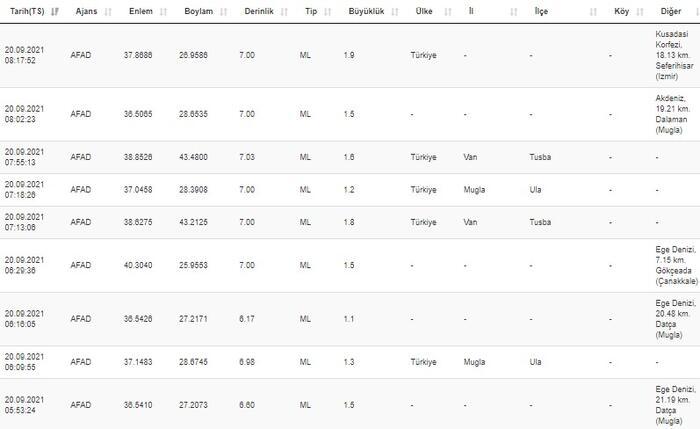This screenshot has width=700, height=429.
Task: Sort by Tarih(TS) column sort icon
Action: click(55, 12)
